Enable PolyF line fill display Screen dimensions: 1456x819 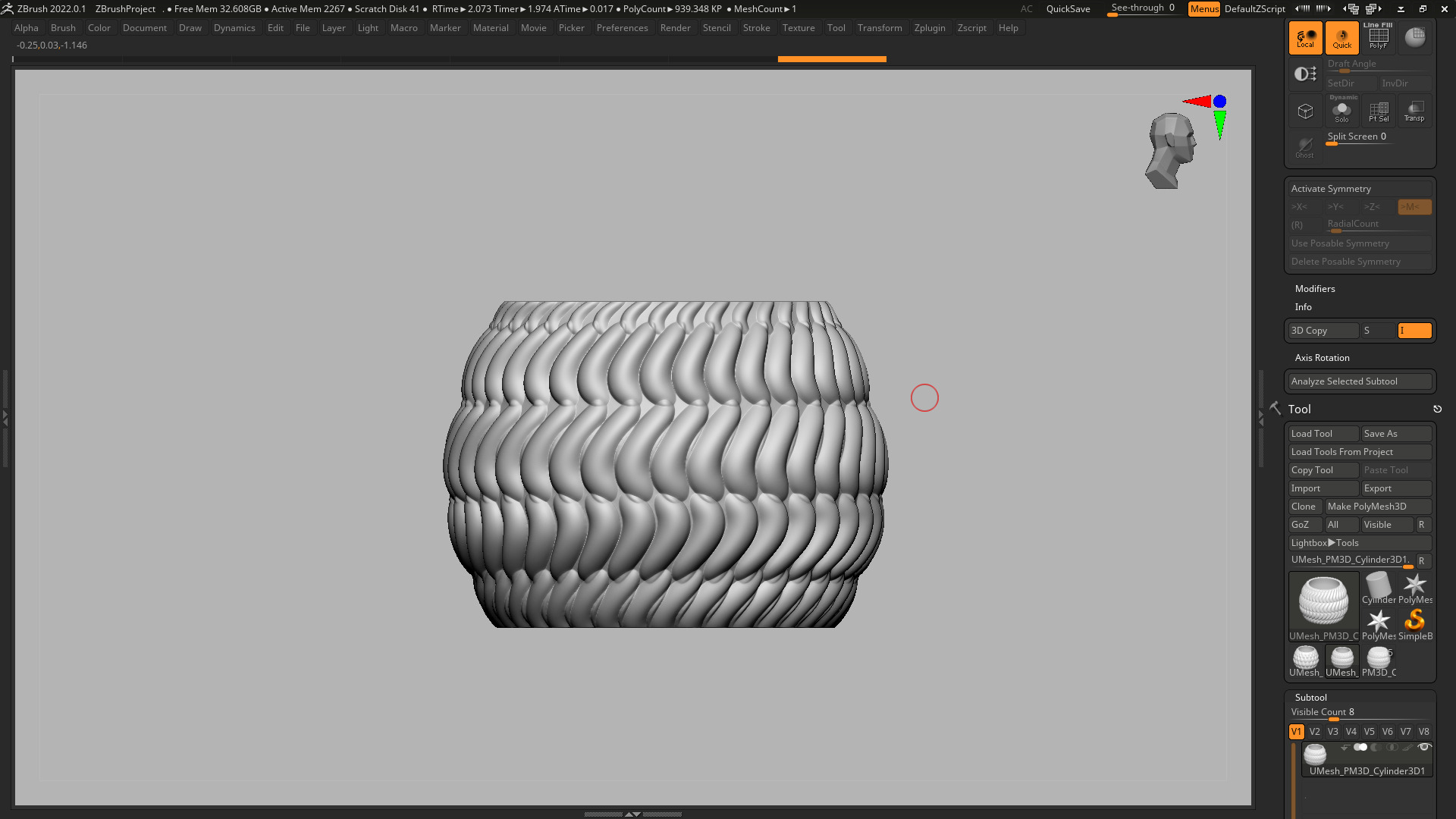(x=1378, y=38)
